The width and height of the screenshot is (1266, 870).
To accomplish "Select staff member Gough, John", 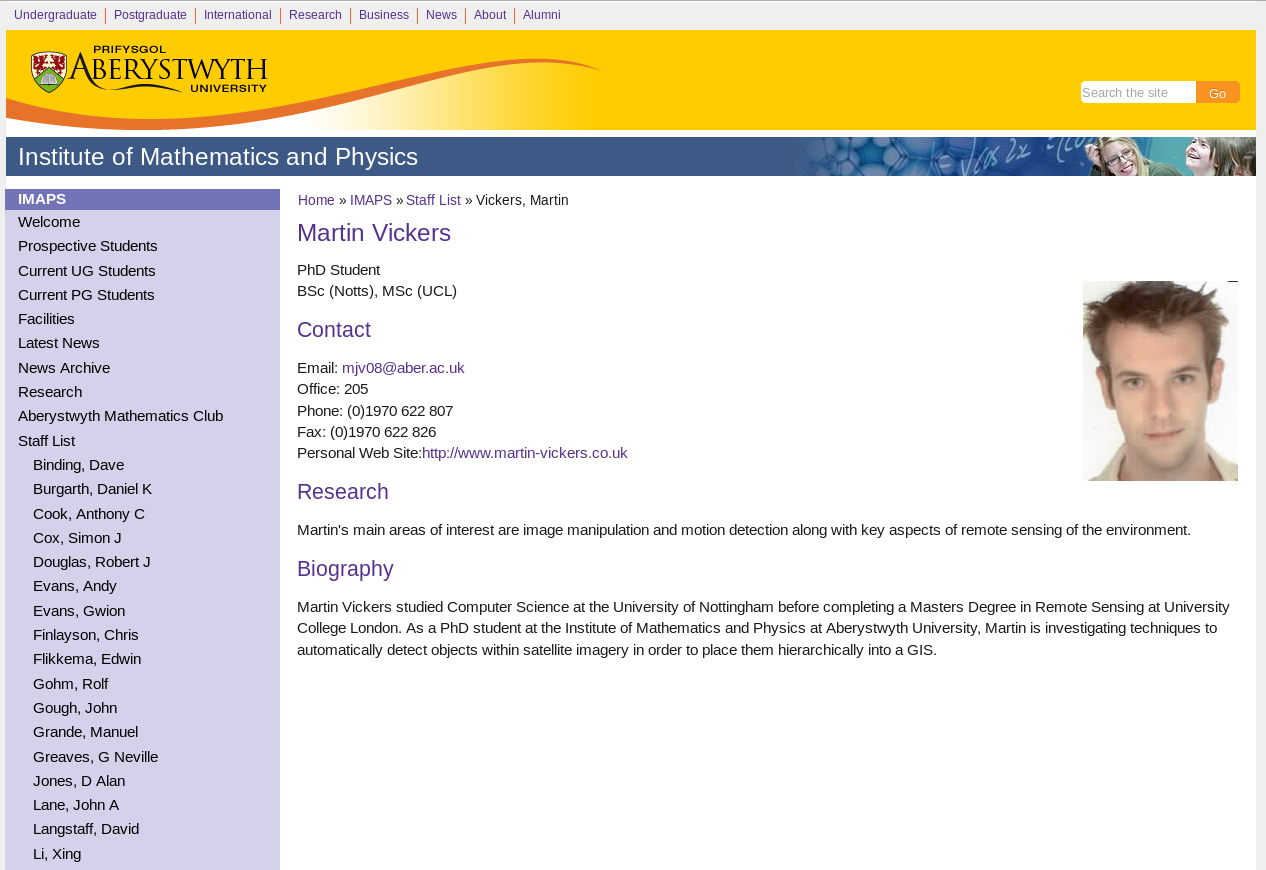I will point(75,708).
